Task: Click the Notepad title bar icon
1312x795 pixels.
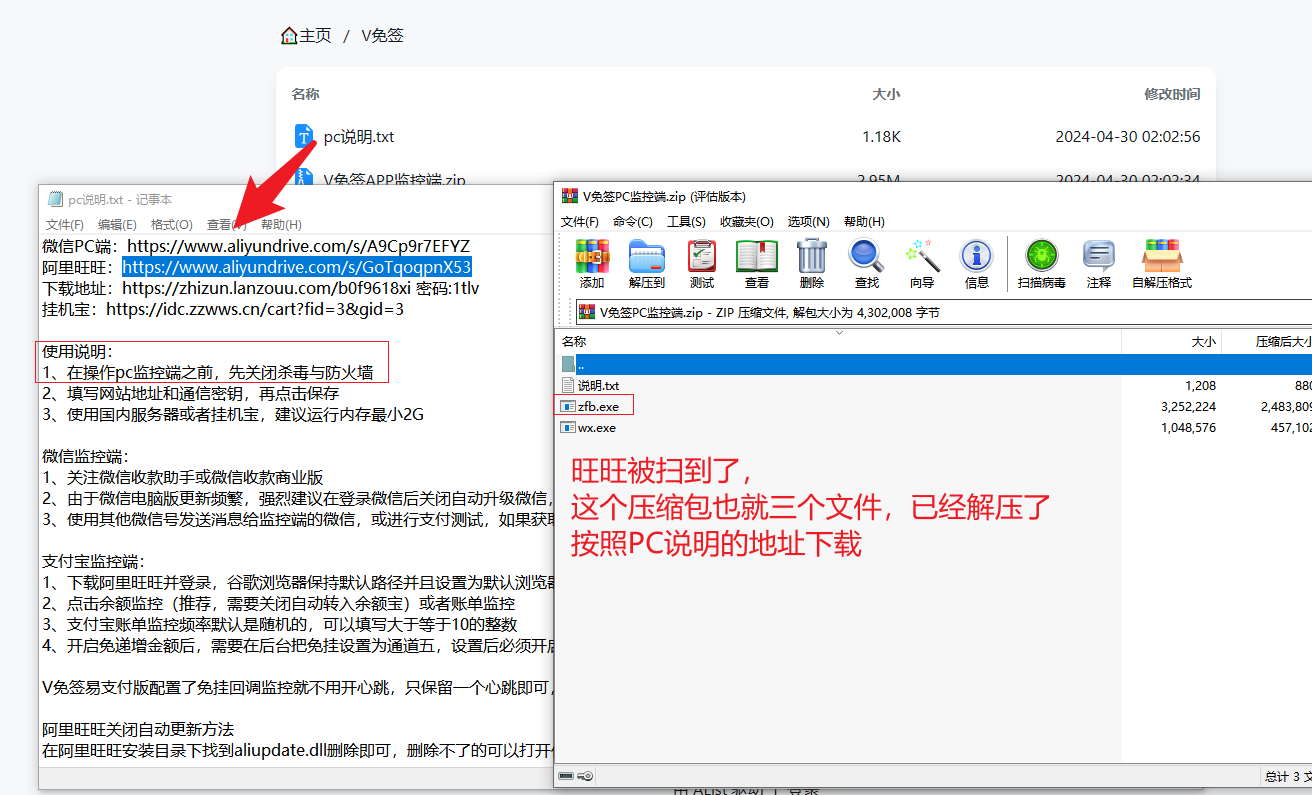Action: (54, 199)
